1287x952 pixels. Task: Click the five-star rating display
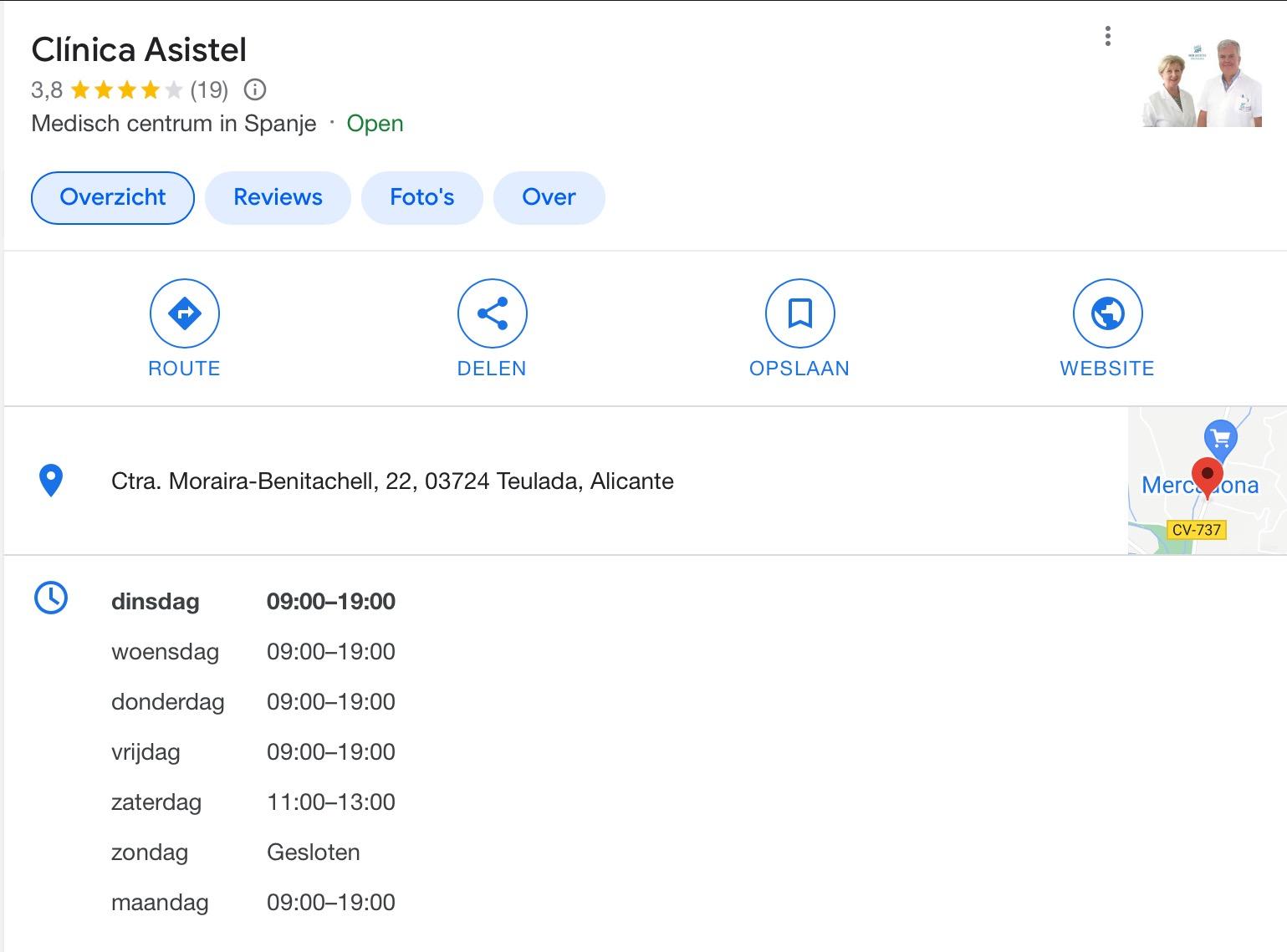coord(126,89)
